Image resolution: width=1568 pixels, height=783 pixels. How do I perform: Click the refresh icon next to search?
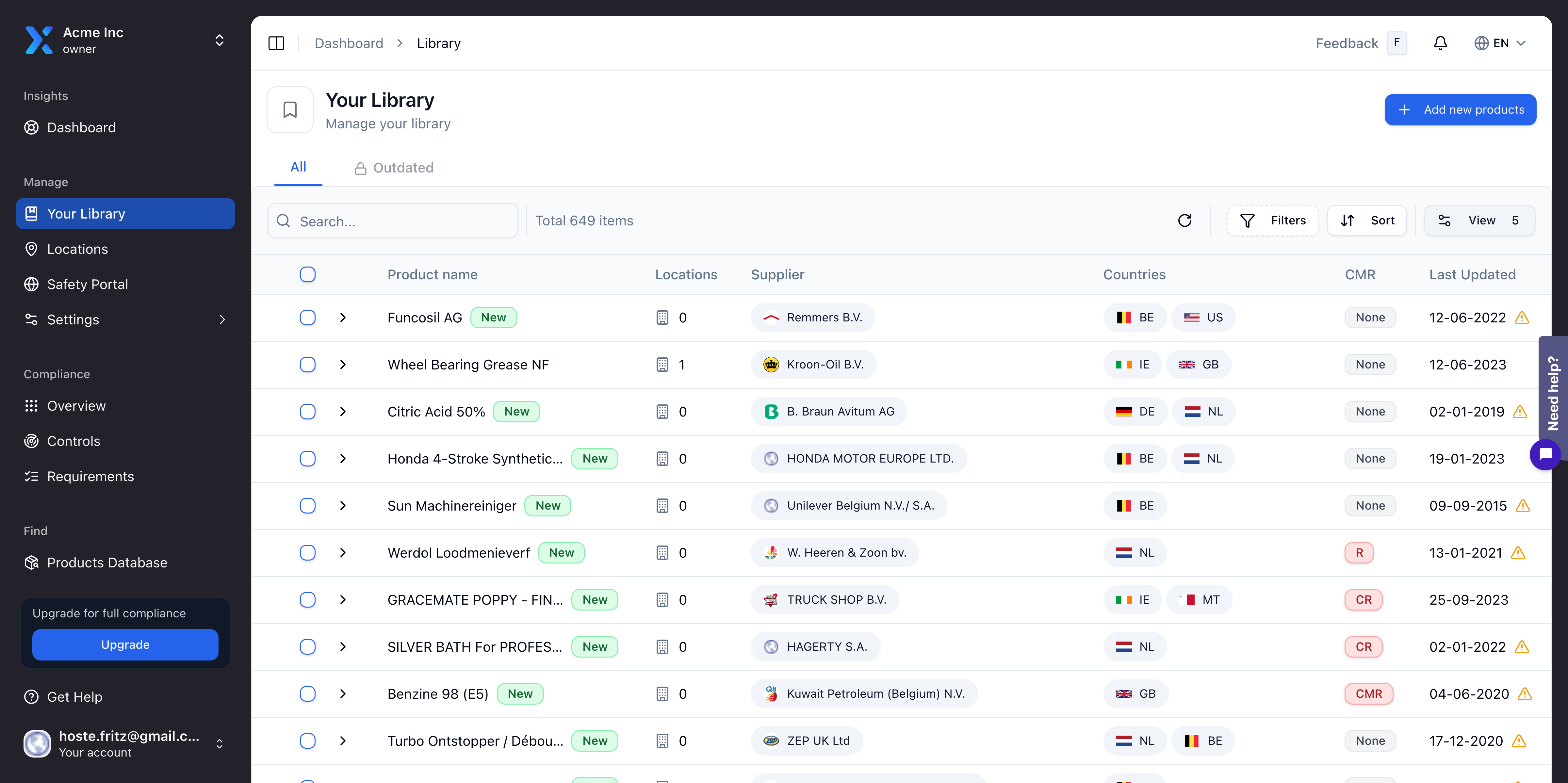pyautogui.click(x=1185, y=220)
